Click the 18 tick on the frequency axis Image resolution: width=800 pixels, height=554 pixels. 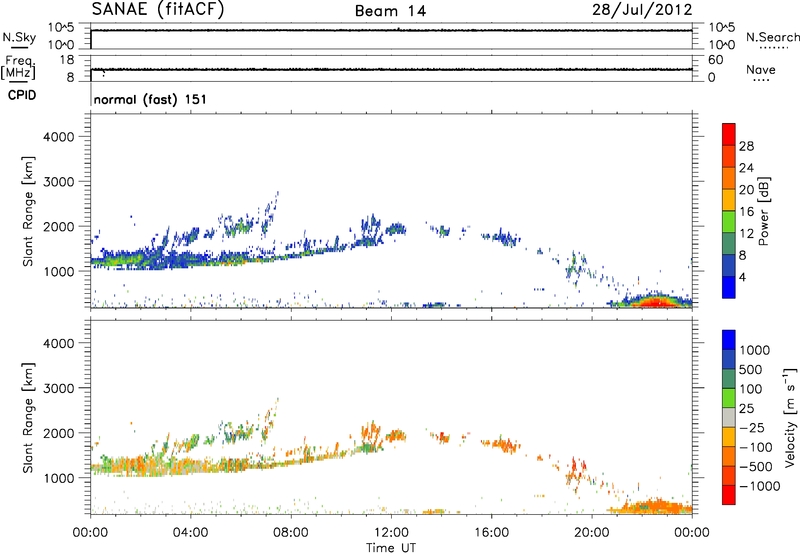pos(67,60)
